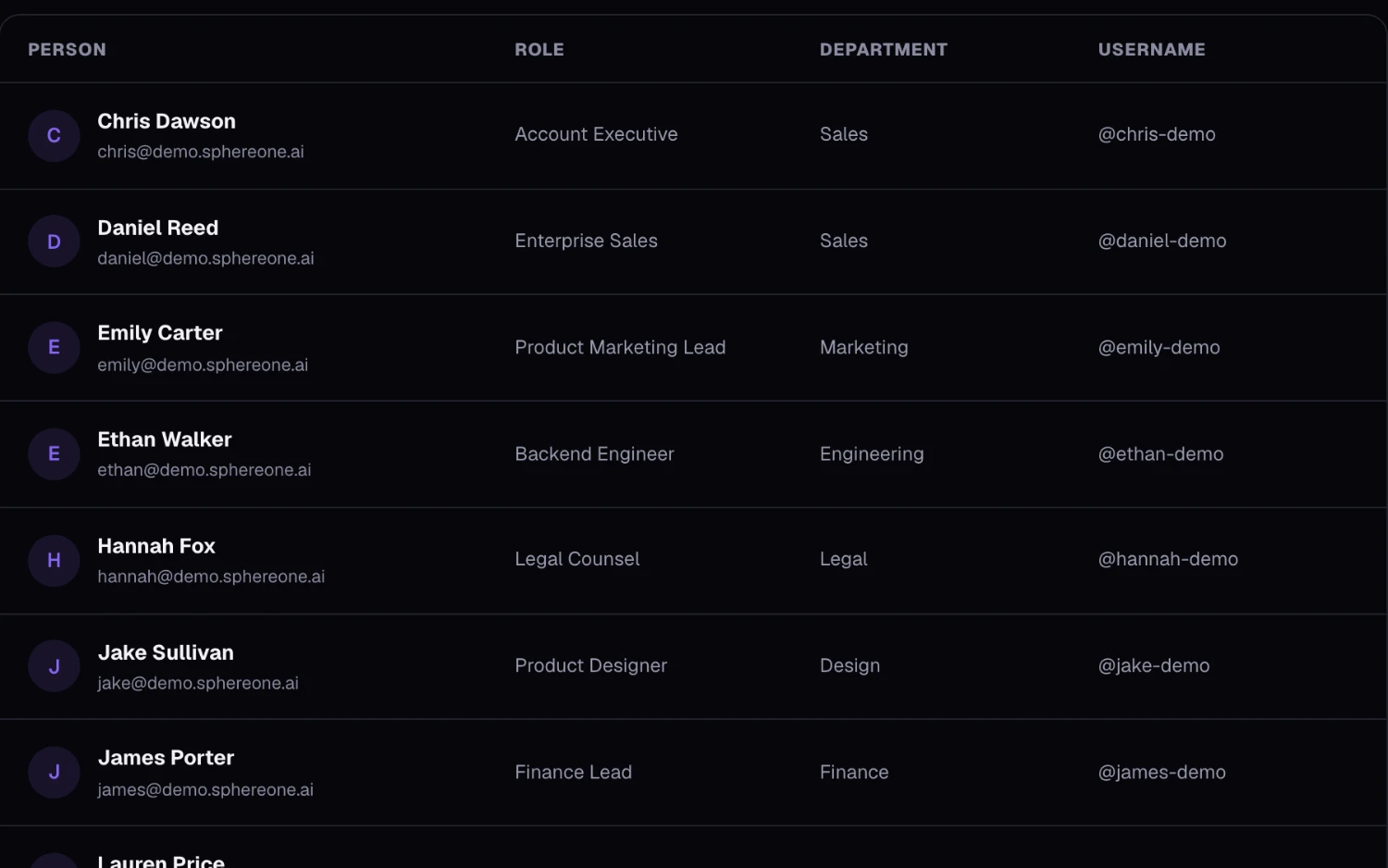Open the Chris Dawson name
This screenshot has height=868, width=1388.
[167, 121]
